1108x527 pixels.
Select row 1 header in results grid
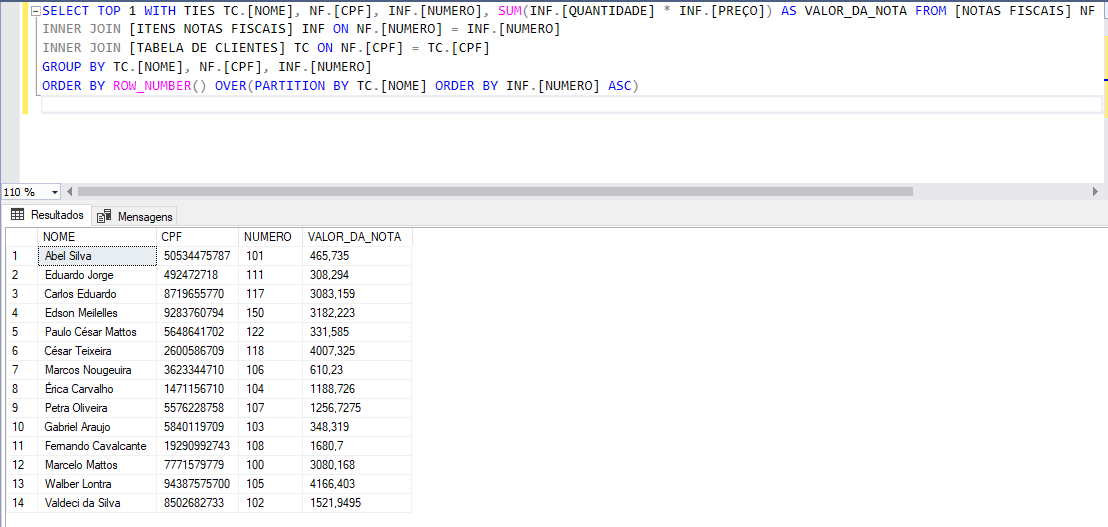tap(21, 256)
